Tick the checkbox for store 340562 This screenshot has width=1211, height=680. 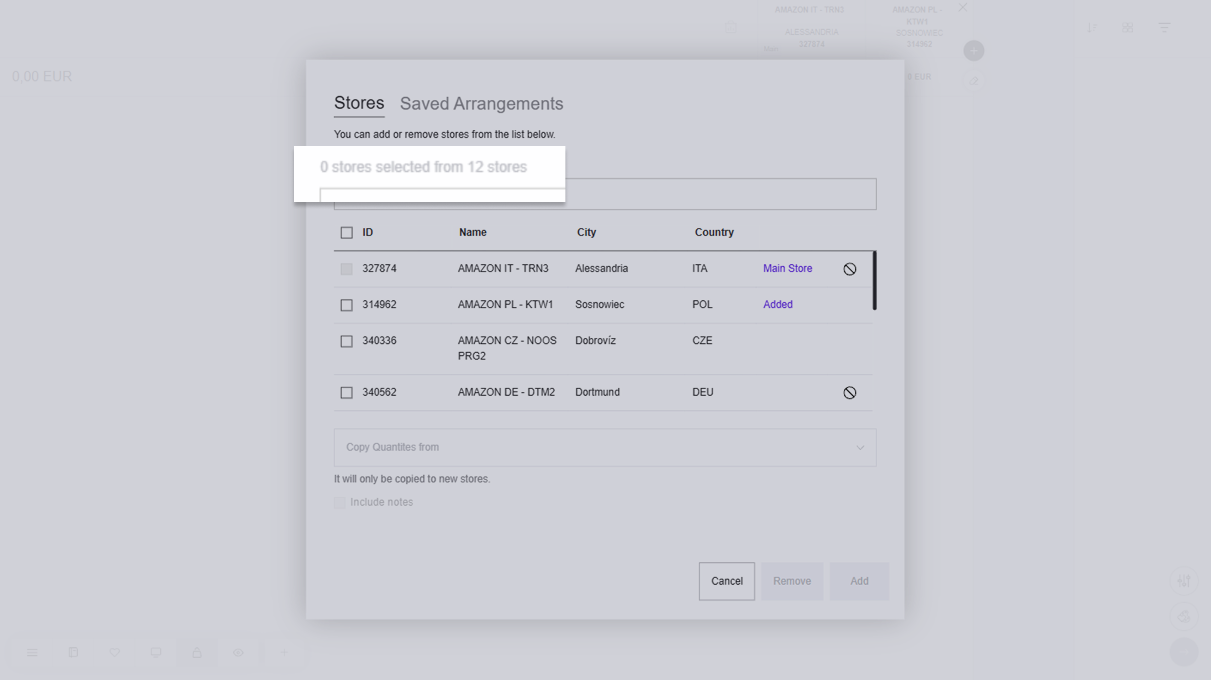click(x=347, y=393)
